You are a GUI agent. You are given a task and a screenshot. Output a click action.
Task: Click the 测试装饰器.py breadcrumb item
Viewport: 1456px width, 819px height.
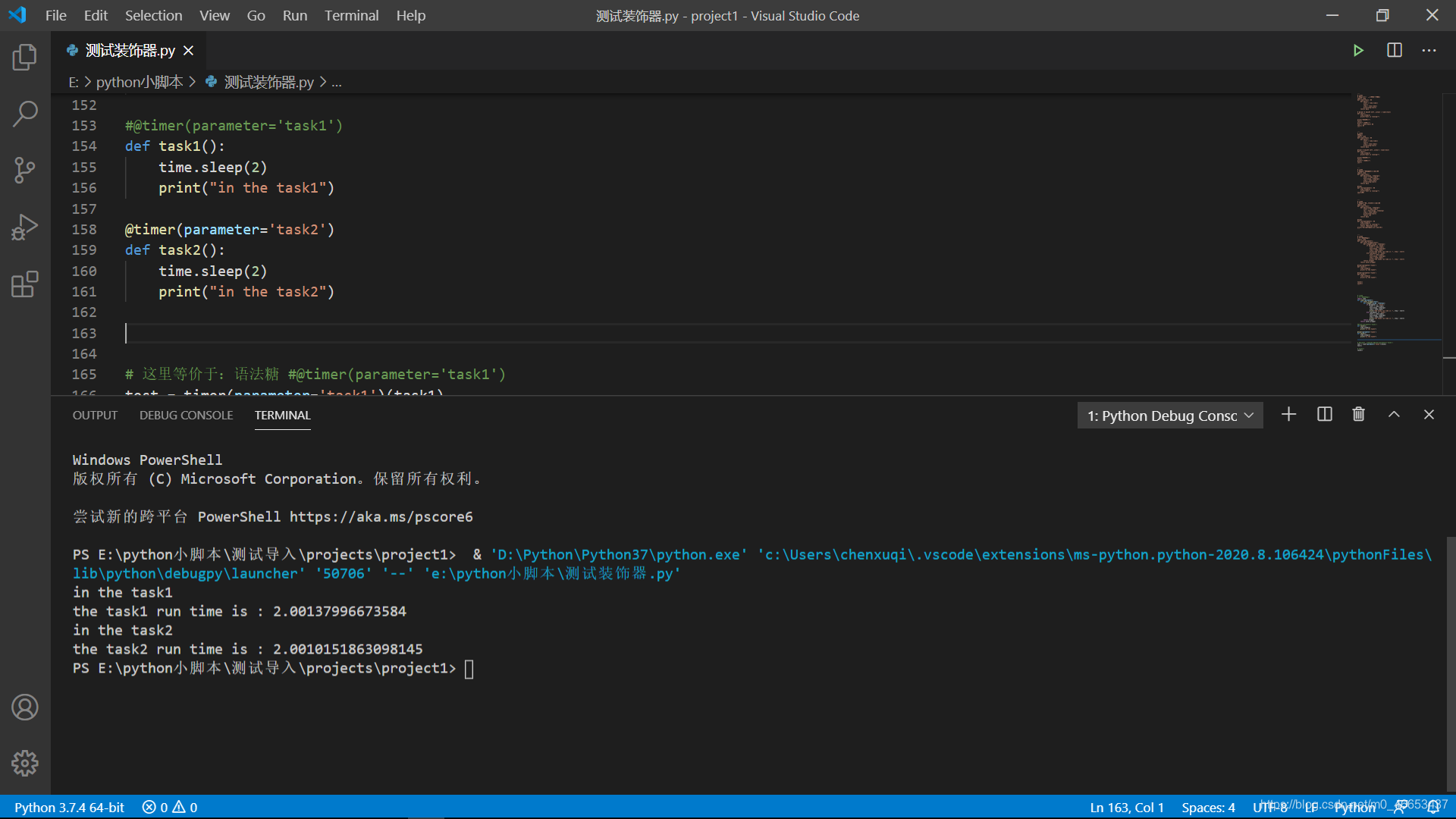click(x=268, y=82)
